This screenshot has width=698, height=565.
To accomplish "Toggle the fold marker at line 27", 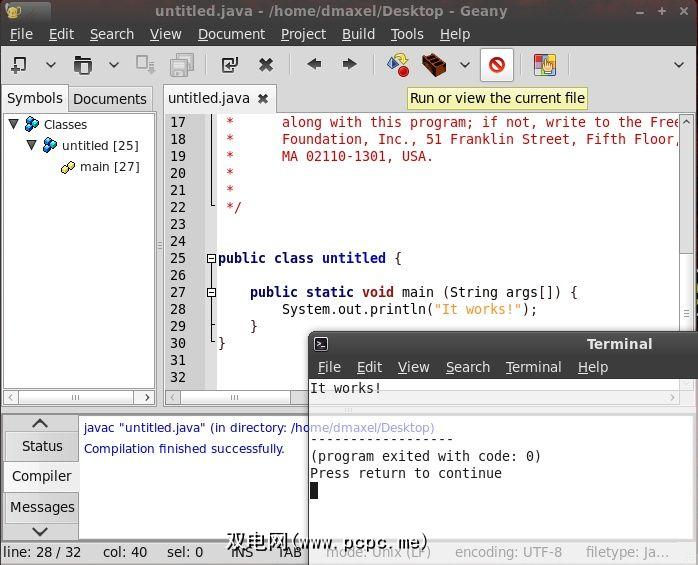I will click(x=211, y=292).
